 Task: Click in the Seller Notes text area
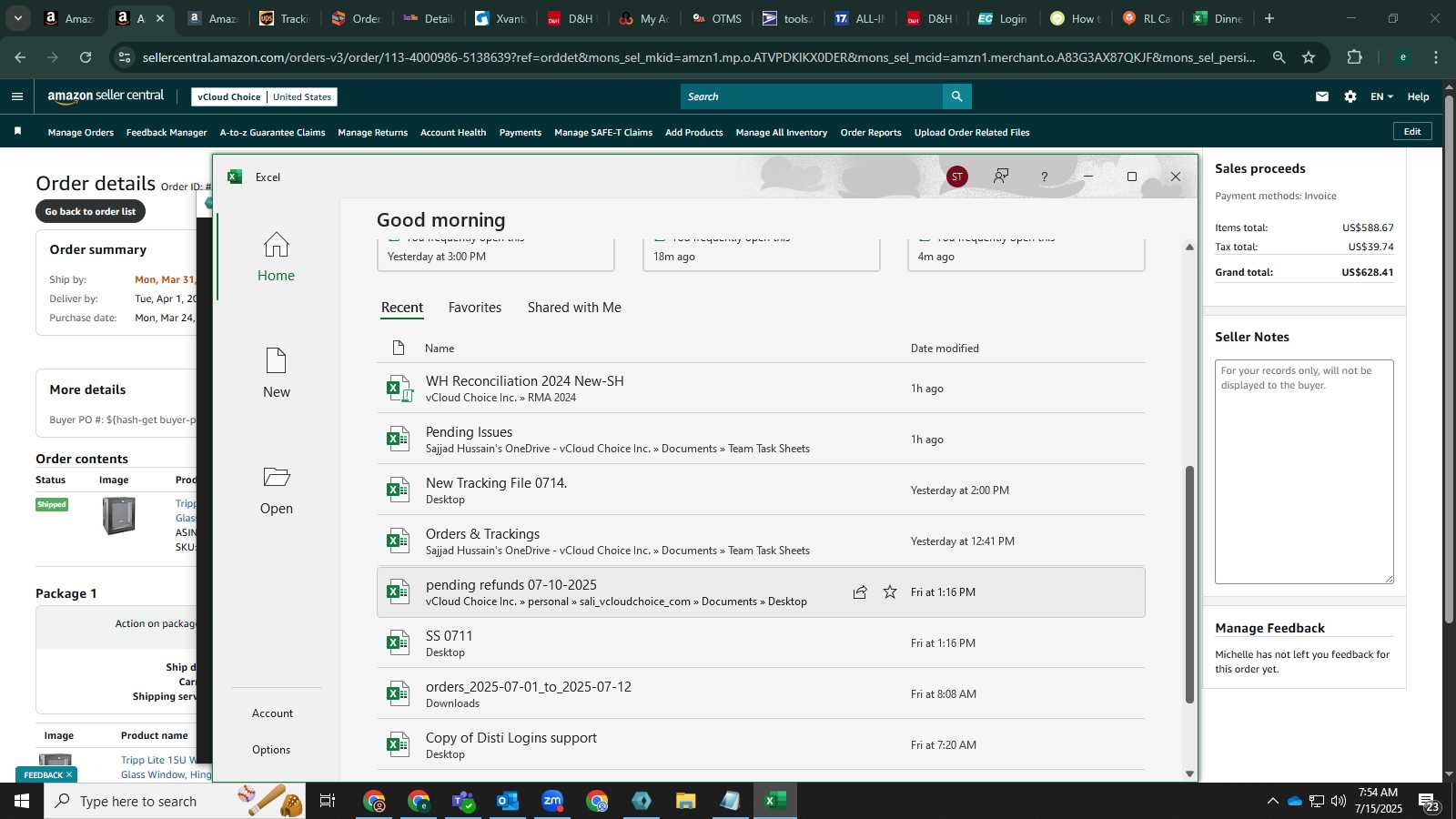1304,471
